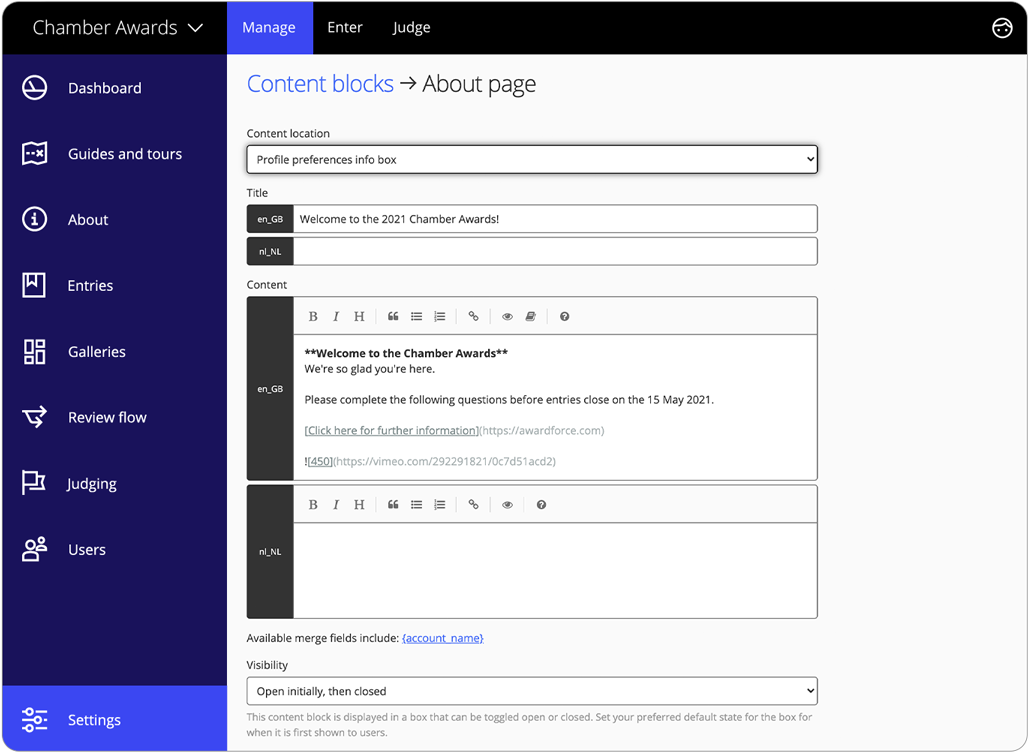The height and width of the screenshot is (755, 1028).
Task: Insert a hyperlink in the nl_NL editor
Action: [x=473, y=504]
